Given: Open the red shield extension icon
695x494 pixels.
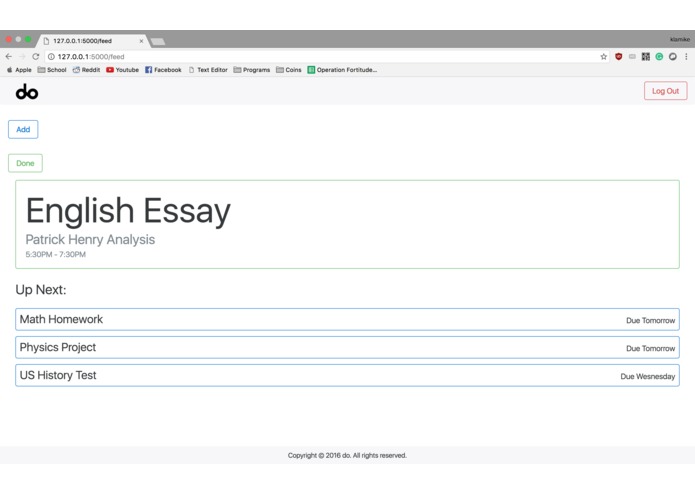Looking at the screenshot, I should tap(619, 56).
